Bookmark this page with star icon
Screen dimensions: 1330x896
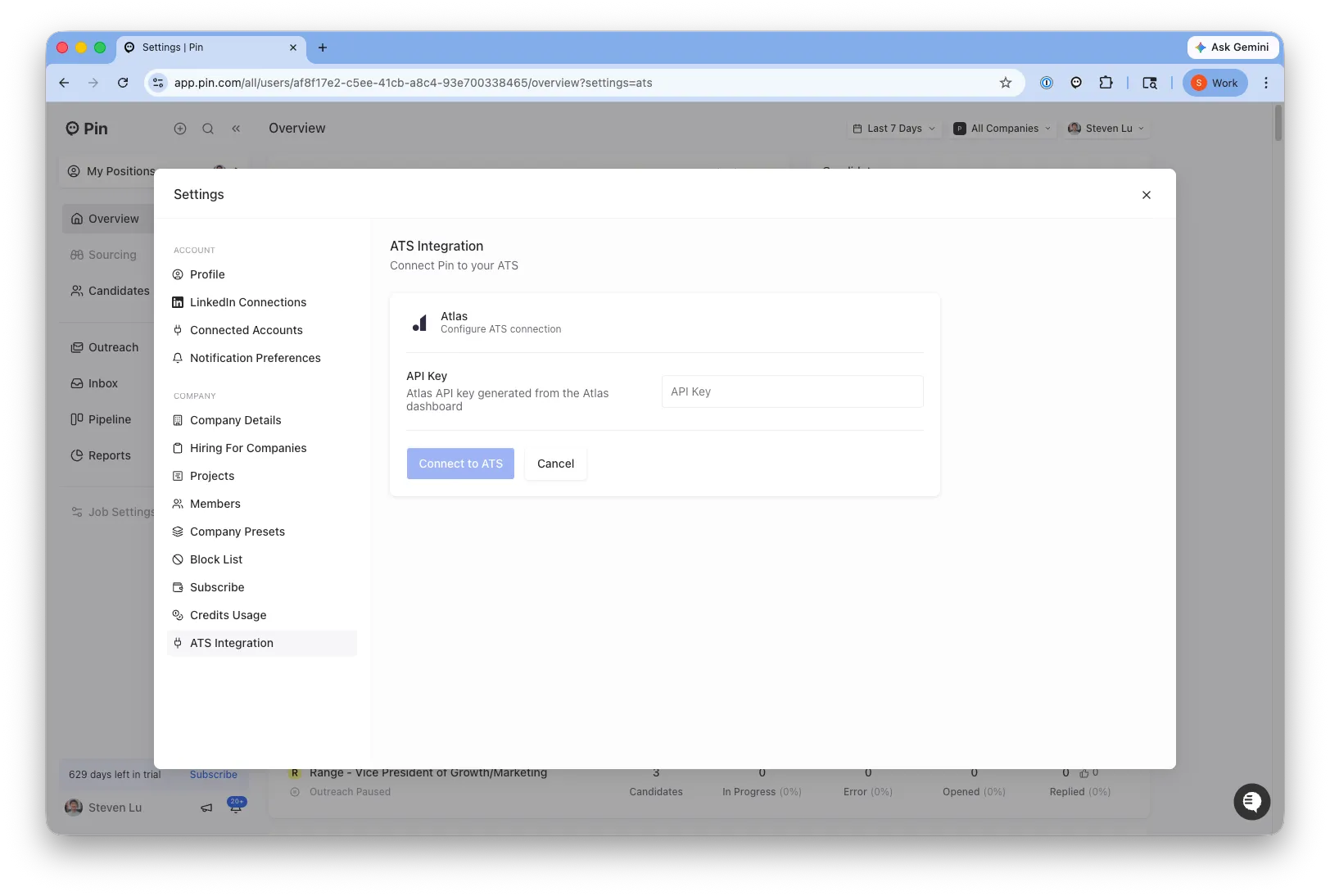tap(1006, 83)
